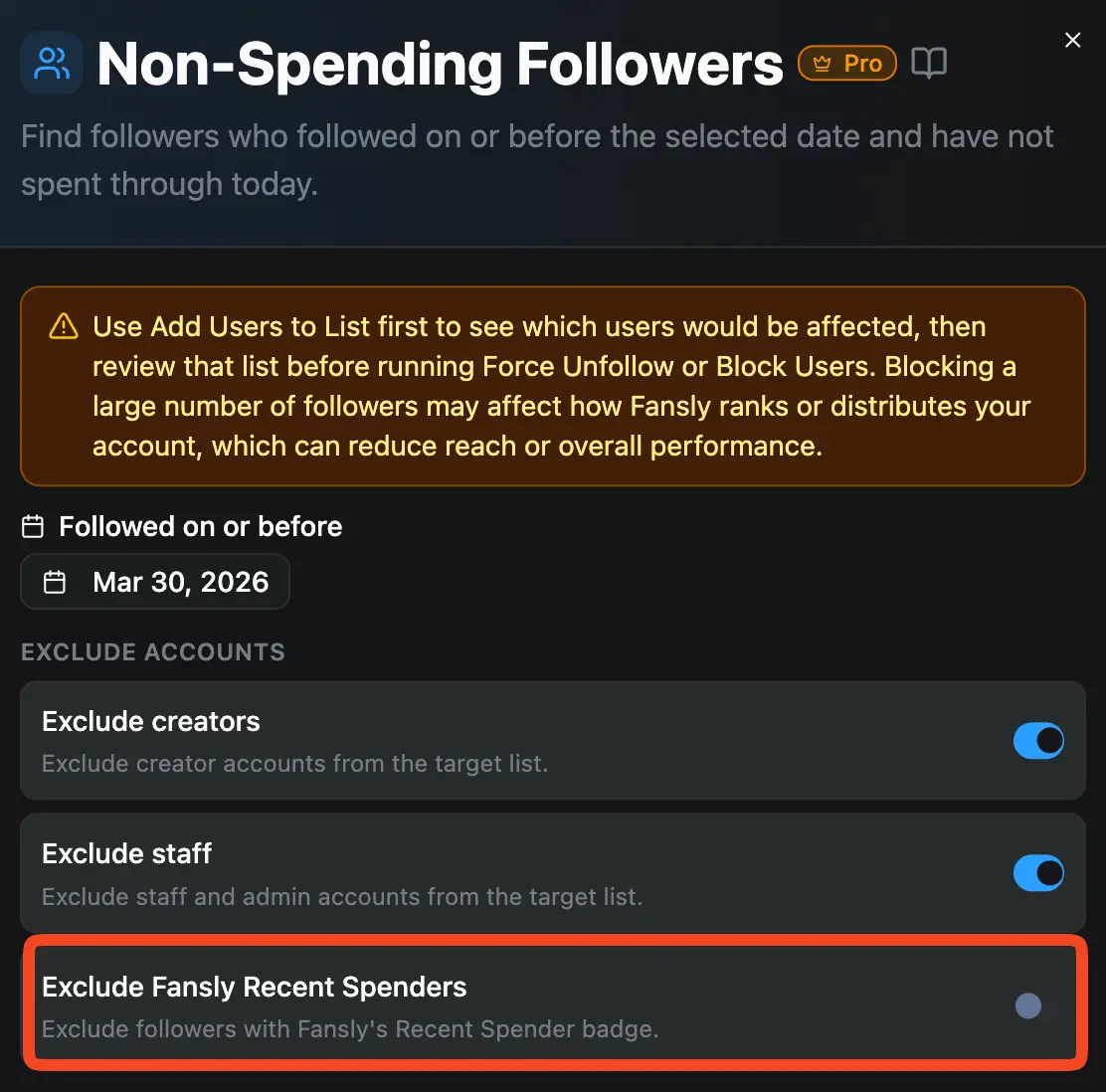This screenshot has width=1106, height=1092.
Task: Click the Non-Spending Followers people icon
Action: [x=51, y=63]
